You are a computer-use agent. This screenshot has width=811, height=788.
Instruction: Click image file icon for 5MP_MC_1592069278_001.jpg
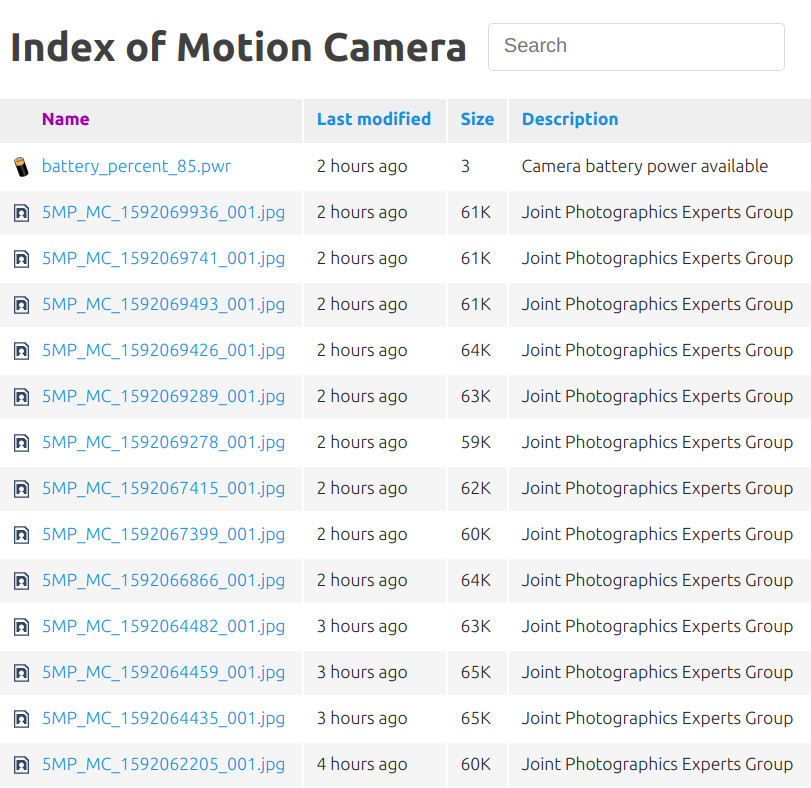point(21,443)
